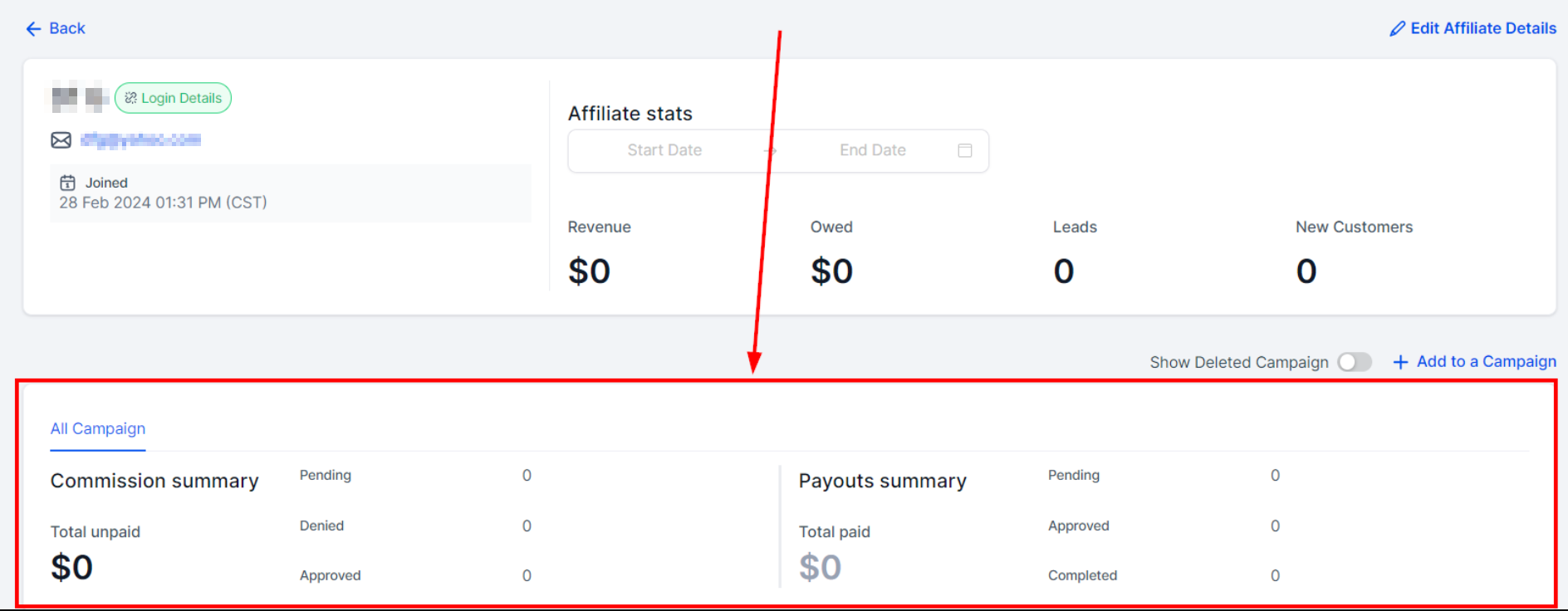Click the Joined calendar icon
Viewport: 1568px width, 611px height.
click(x=67, y=183)
